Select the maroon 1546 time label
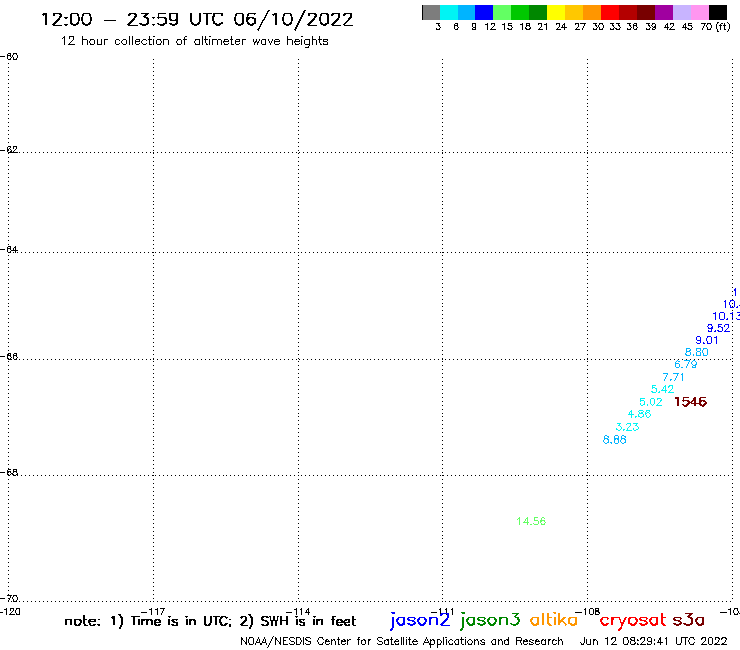The image size is (740, 650). click(690, 402)
